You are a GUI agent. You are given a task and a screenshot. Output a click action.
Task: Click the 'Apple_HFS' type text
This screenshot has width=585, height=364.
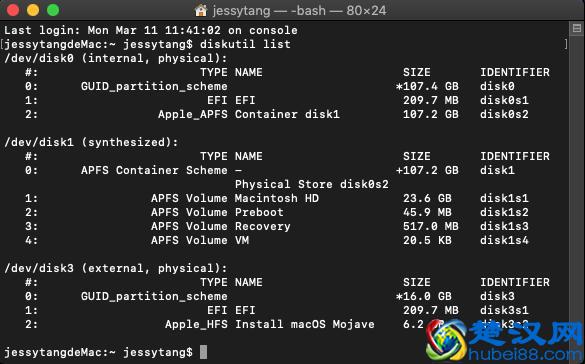[x=196, y=324]
